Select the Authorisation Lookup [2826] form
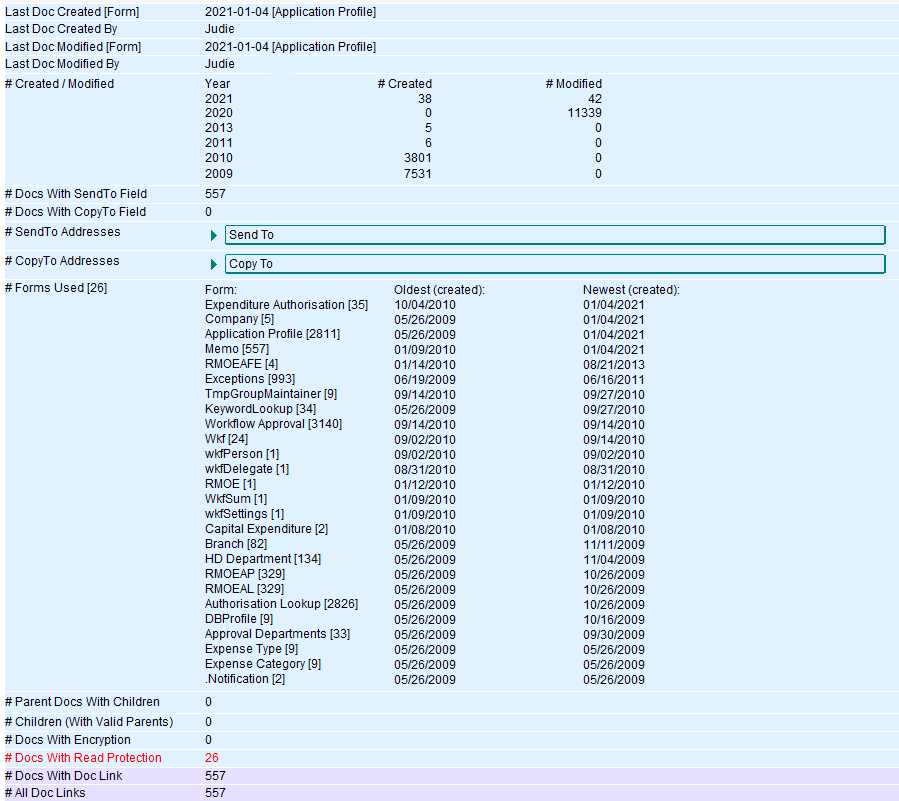 click(x=281, y=604)
